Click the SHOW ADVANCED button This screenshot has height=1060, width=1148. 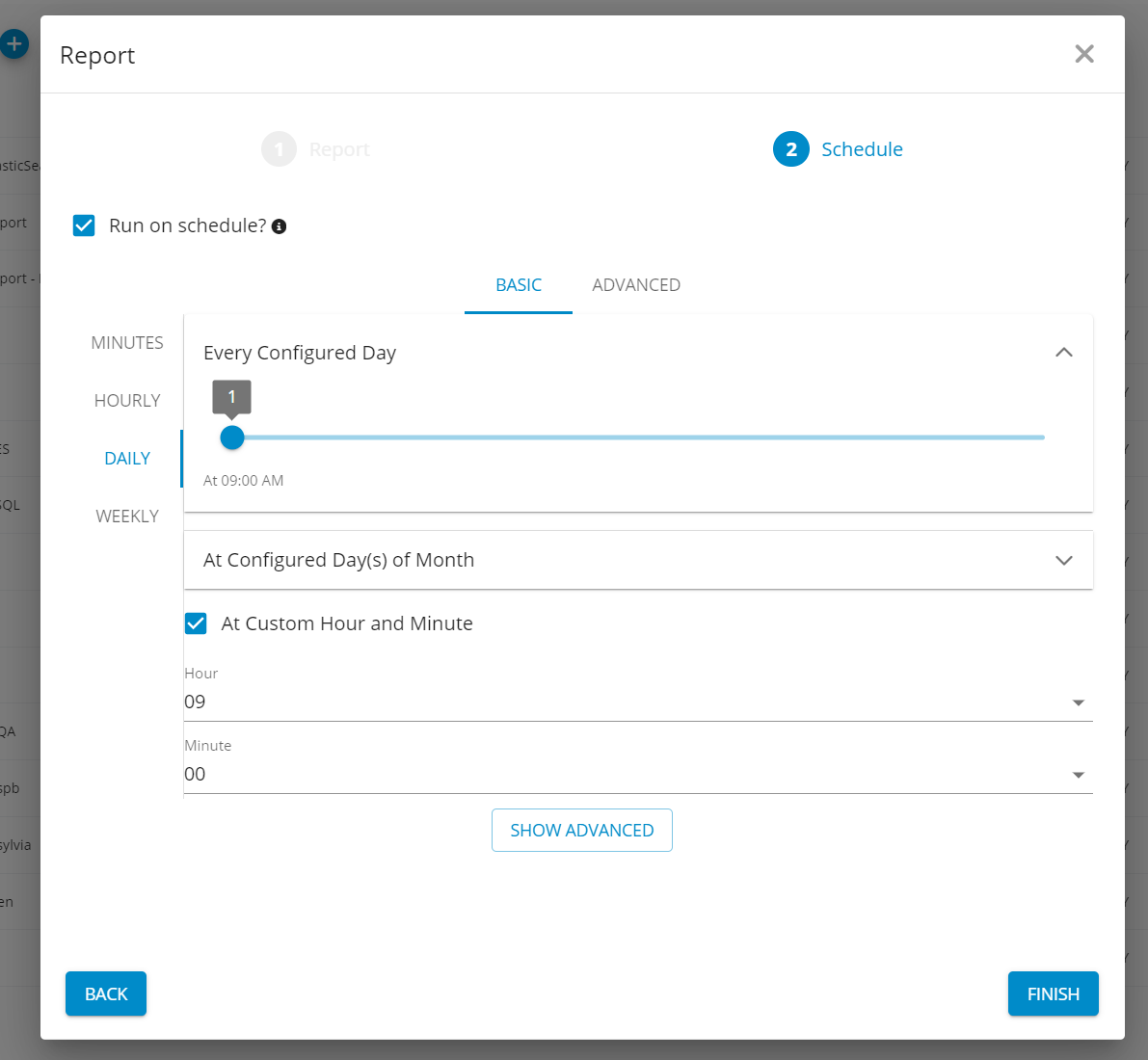tap(581, 831)
